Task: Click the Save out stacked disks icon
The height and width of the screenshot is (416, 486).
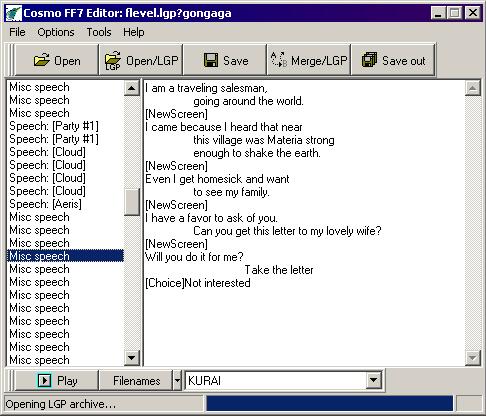Action: coord(369,60)
